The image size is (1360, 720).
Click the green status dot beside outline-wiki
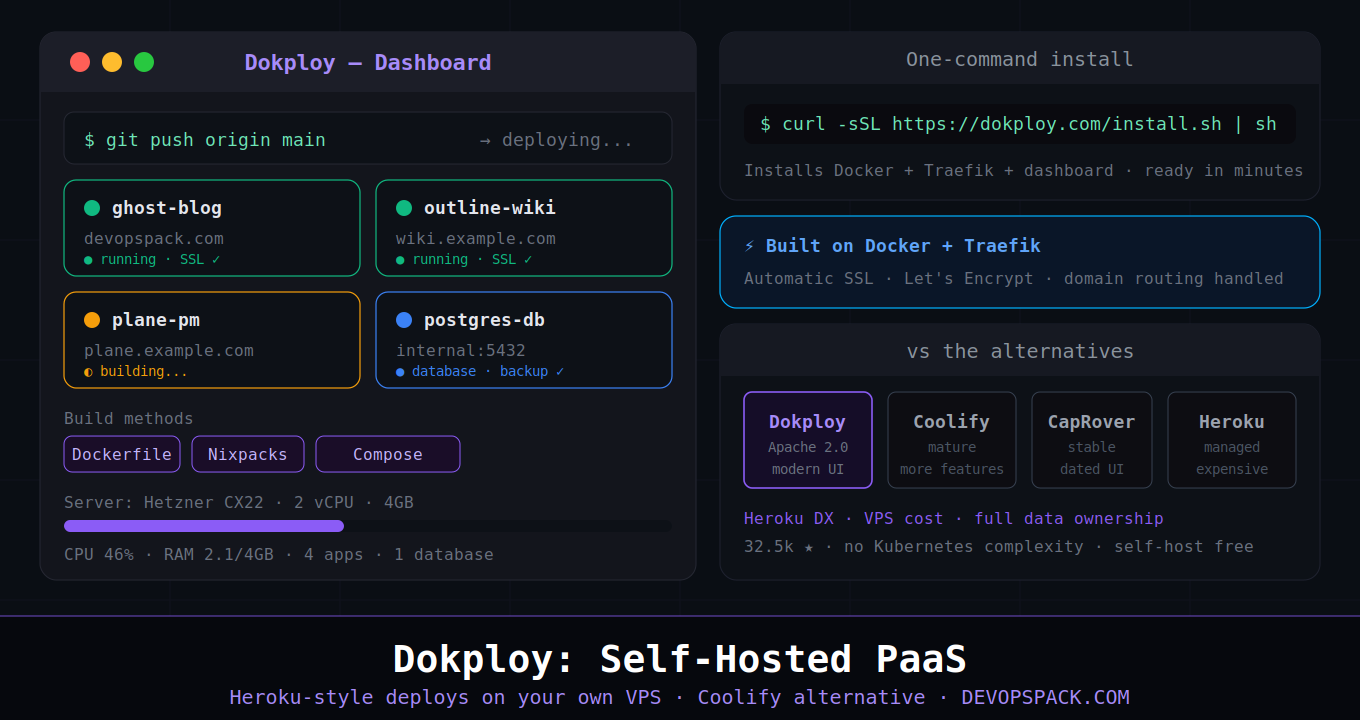tap(404, 208)
